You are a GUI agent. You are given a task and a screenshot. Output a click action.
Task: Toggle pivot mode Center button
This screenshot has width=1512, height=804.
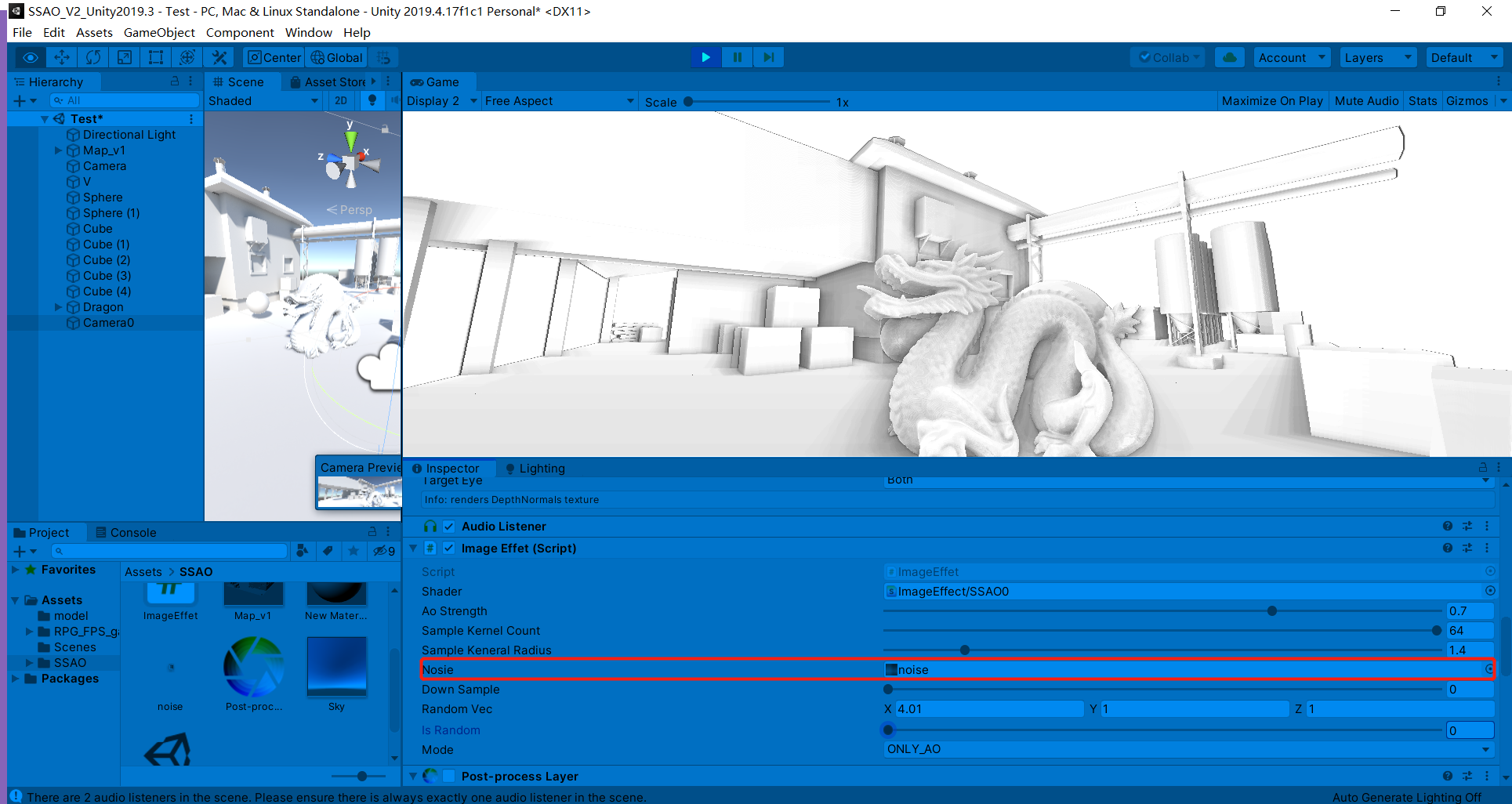point(274,57)
